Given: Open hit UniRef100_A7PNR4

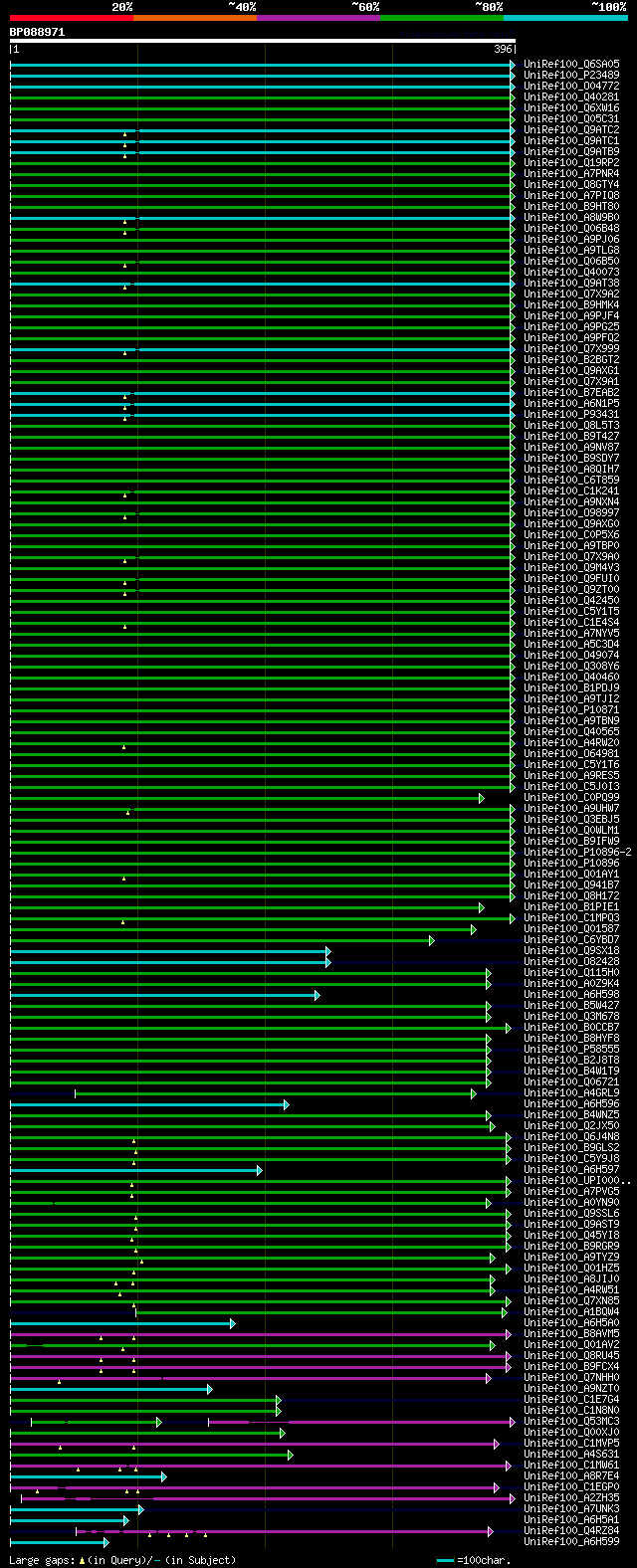Looking at the screenshot, I should 571,174.
